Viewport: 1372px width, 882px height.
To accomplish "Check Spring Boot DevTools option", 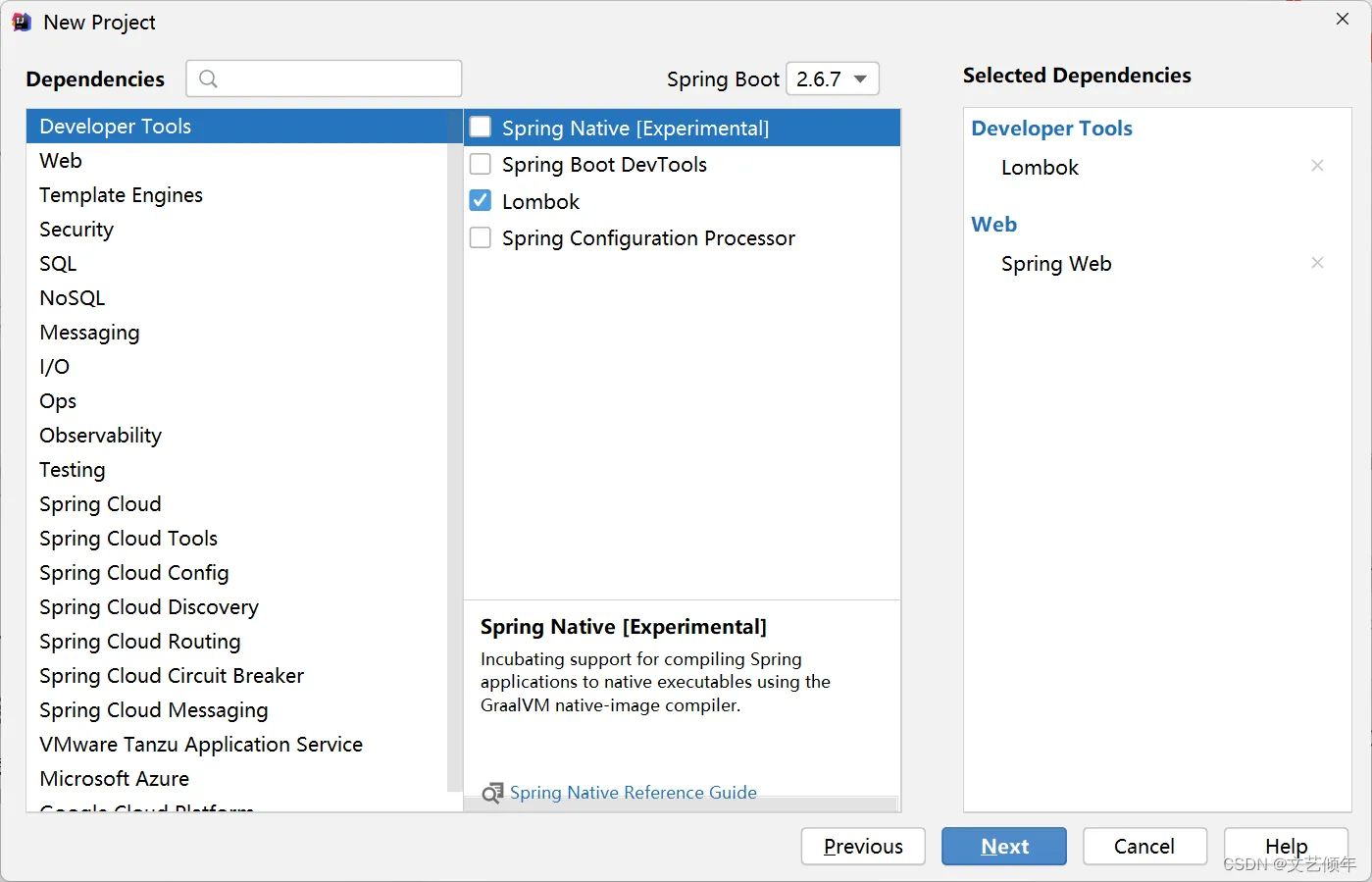I will pyautogui.click(x=481, y=164).
